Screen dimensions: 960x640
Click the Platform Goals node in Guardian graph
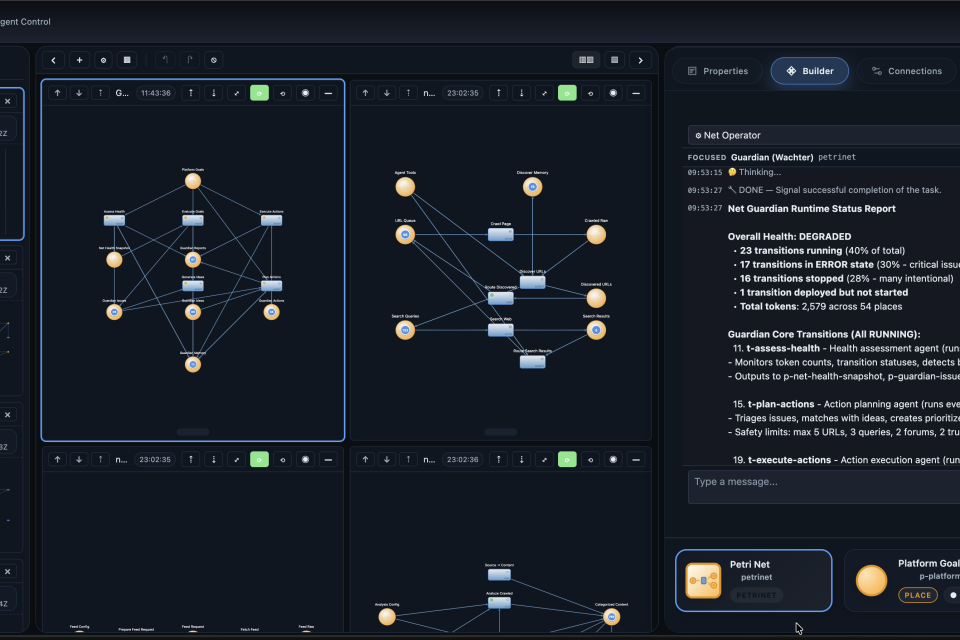[193, 183]
